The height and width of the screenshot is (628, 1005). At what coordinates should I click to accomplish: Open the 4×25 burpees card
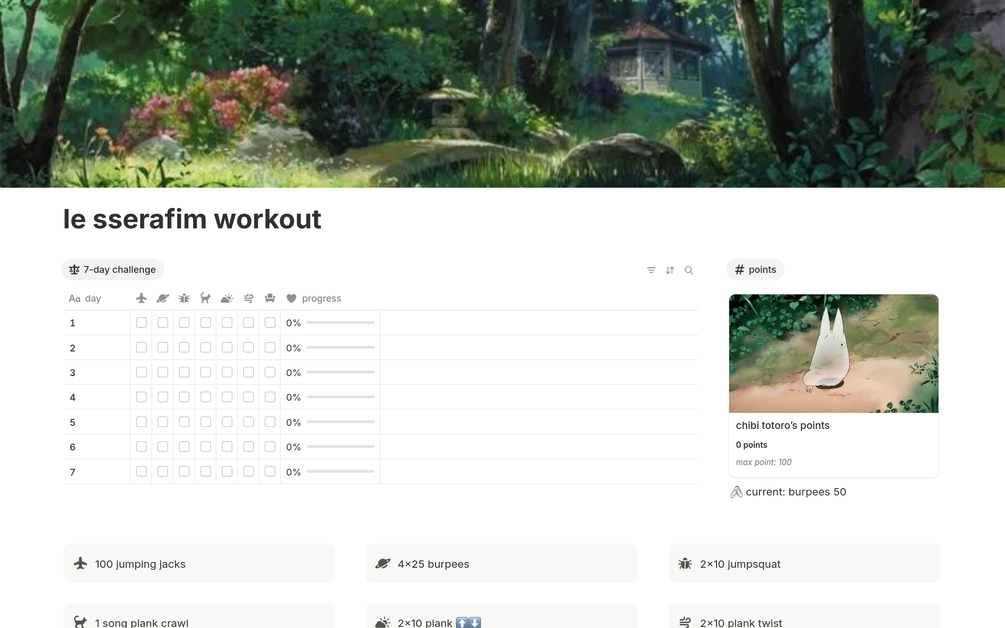(502, 563)
